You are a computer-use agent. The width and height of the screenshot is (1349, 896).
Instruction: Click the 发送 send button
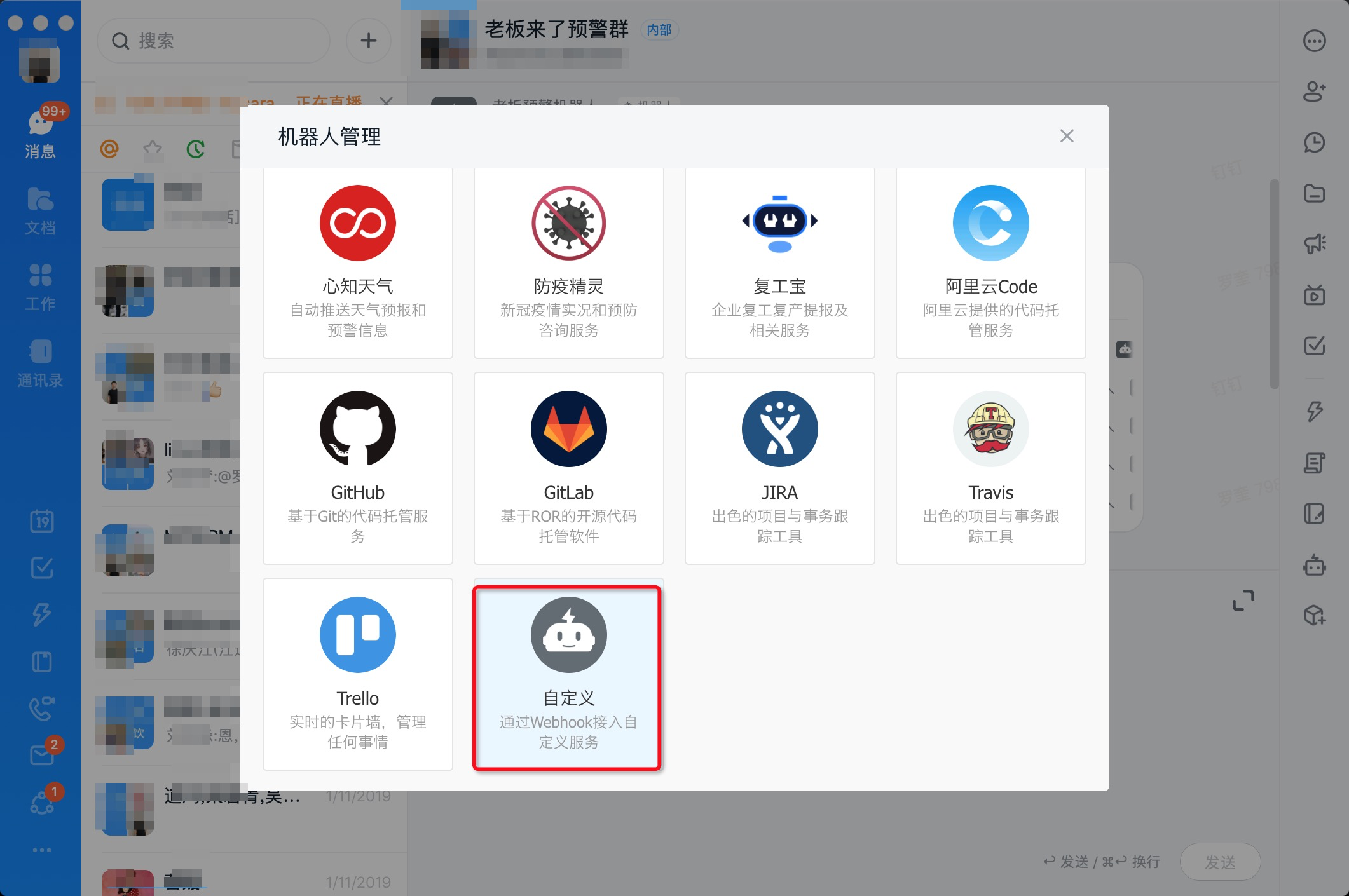point(1220,862)
